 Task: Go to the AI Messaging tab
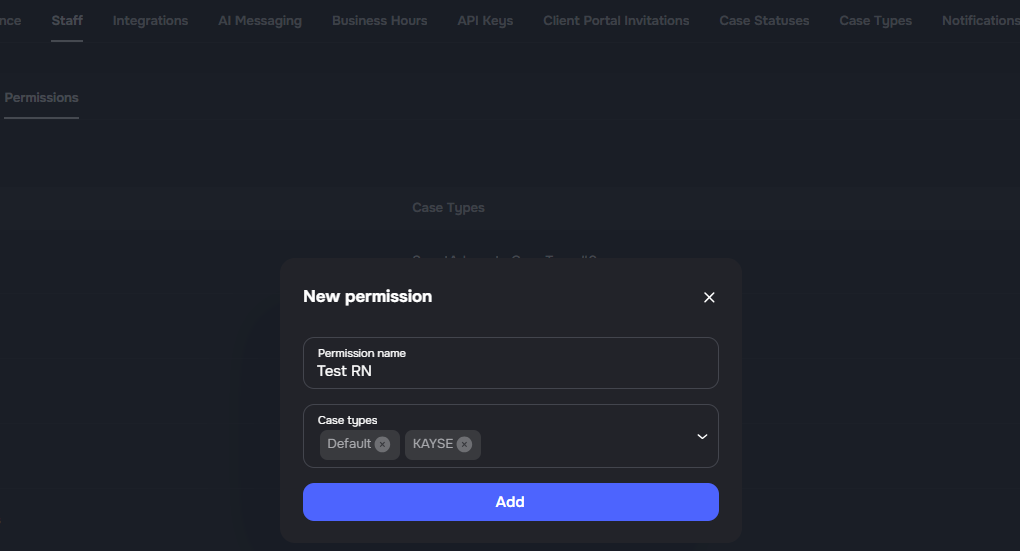[260, 21]
